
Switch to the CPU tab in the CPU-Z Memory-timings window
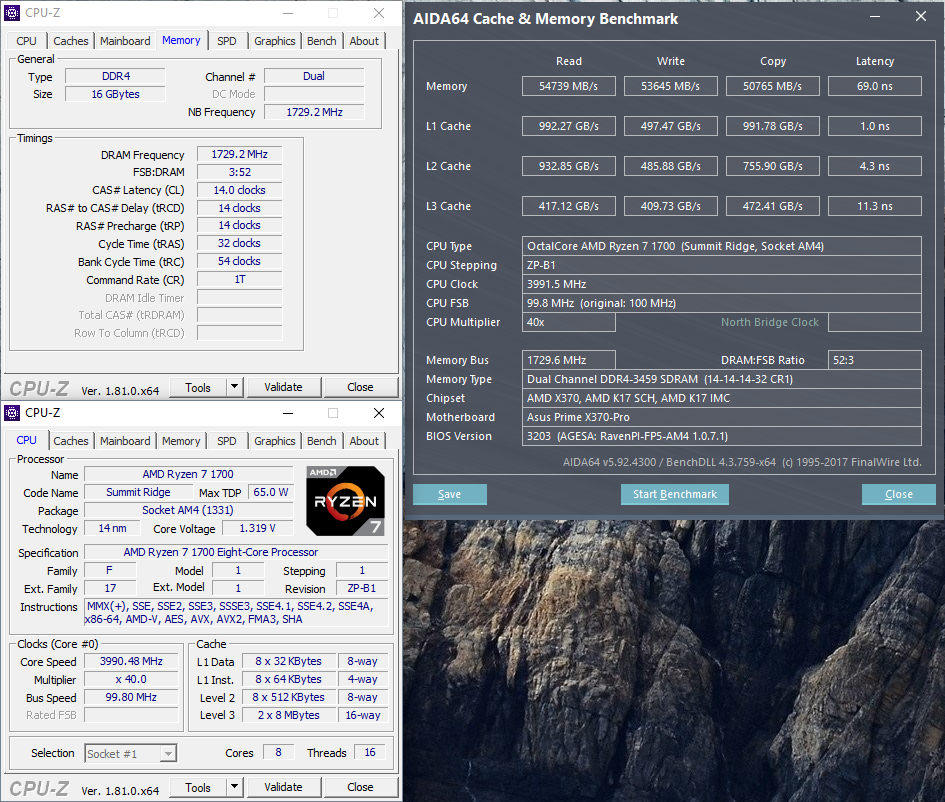pyautogui.click(x=27, y=41)
